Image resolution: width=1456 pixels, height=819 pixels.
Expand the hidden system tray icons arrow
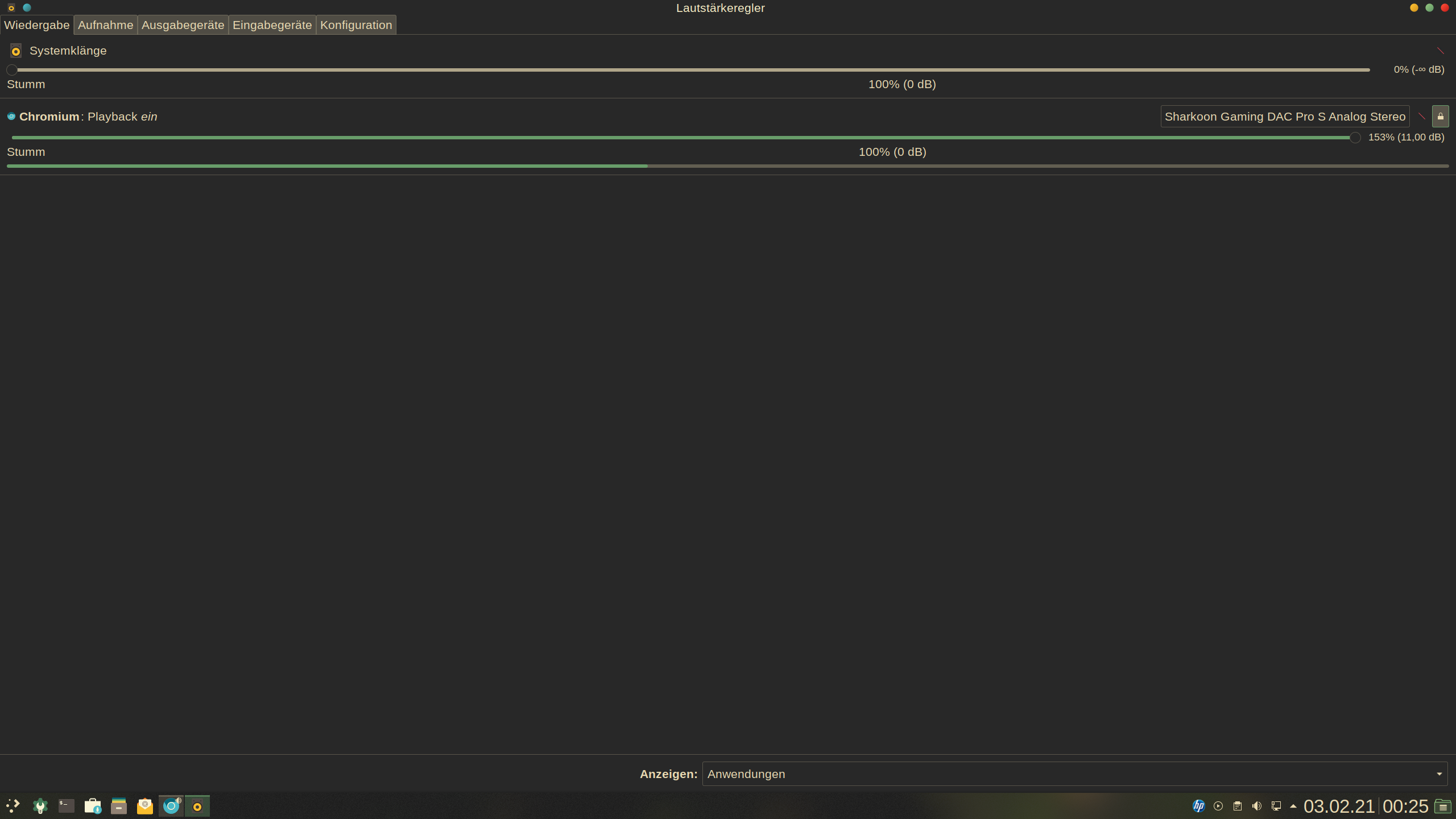click(x=1293, y=806)
